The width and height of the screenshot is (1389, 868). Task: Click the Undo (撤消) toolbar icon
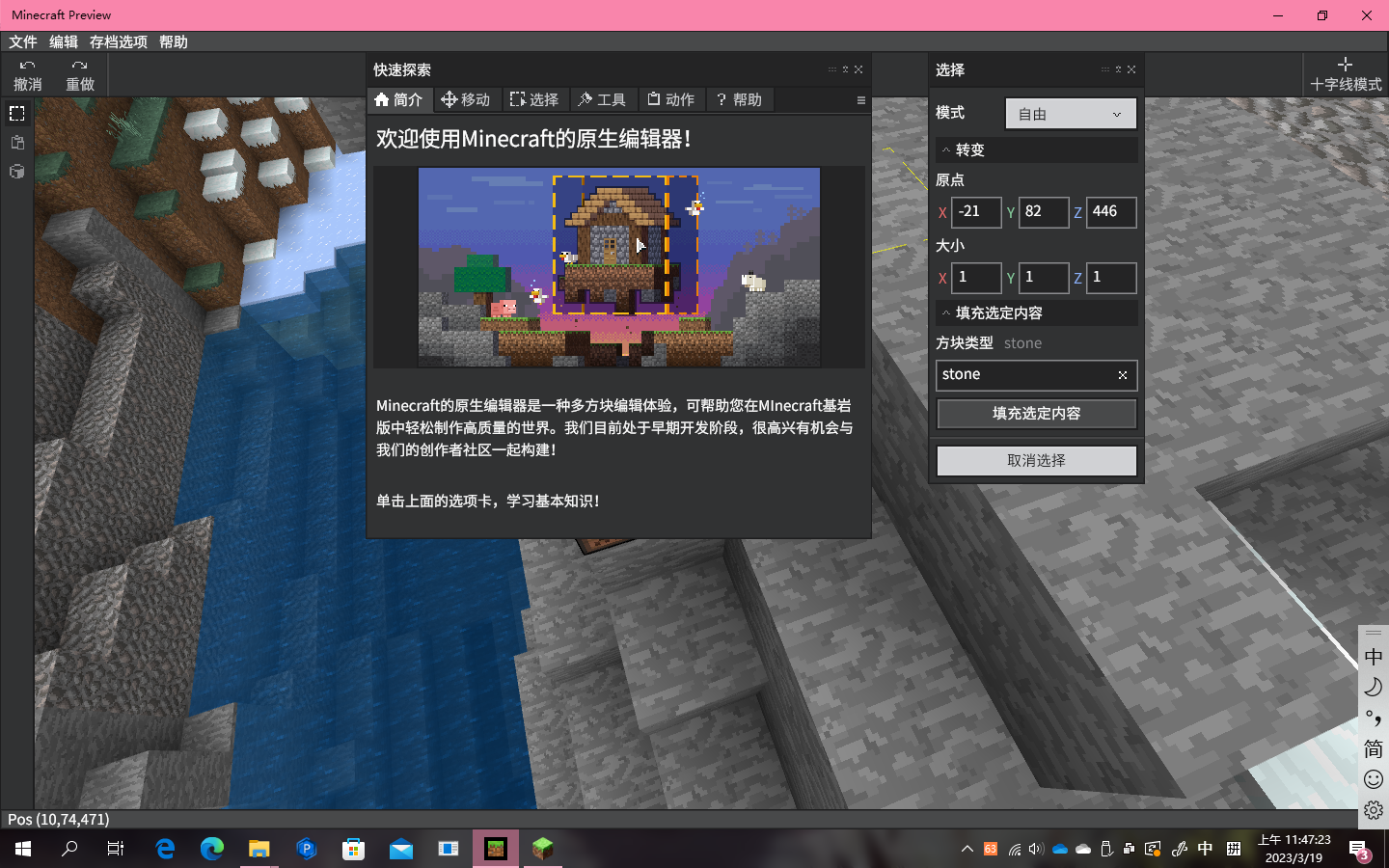coord(27,75)
